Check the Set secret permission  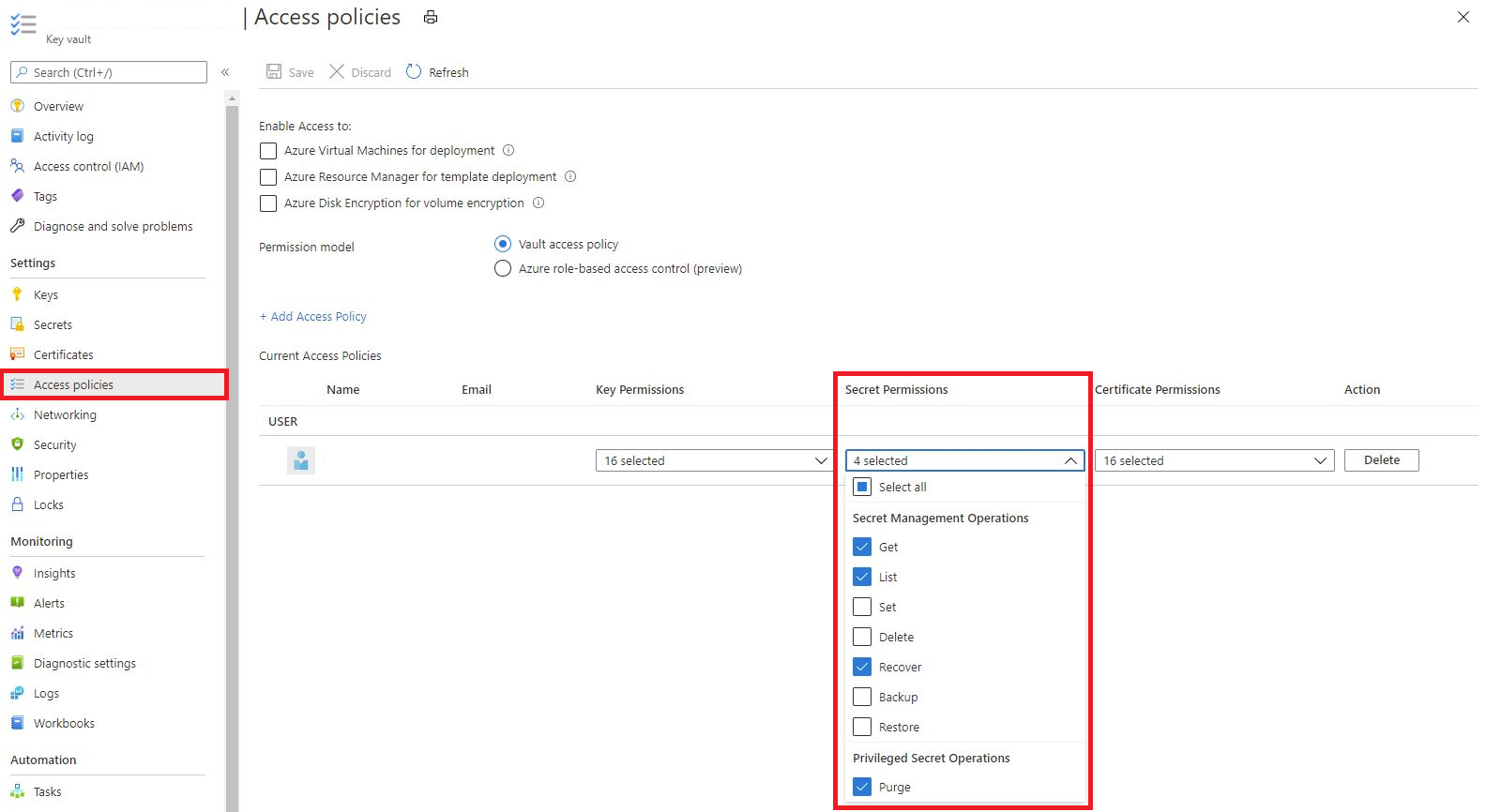coord(862,607)
